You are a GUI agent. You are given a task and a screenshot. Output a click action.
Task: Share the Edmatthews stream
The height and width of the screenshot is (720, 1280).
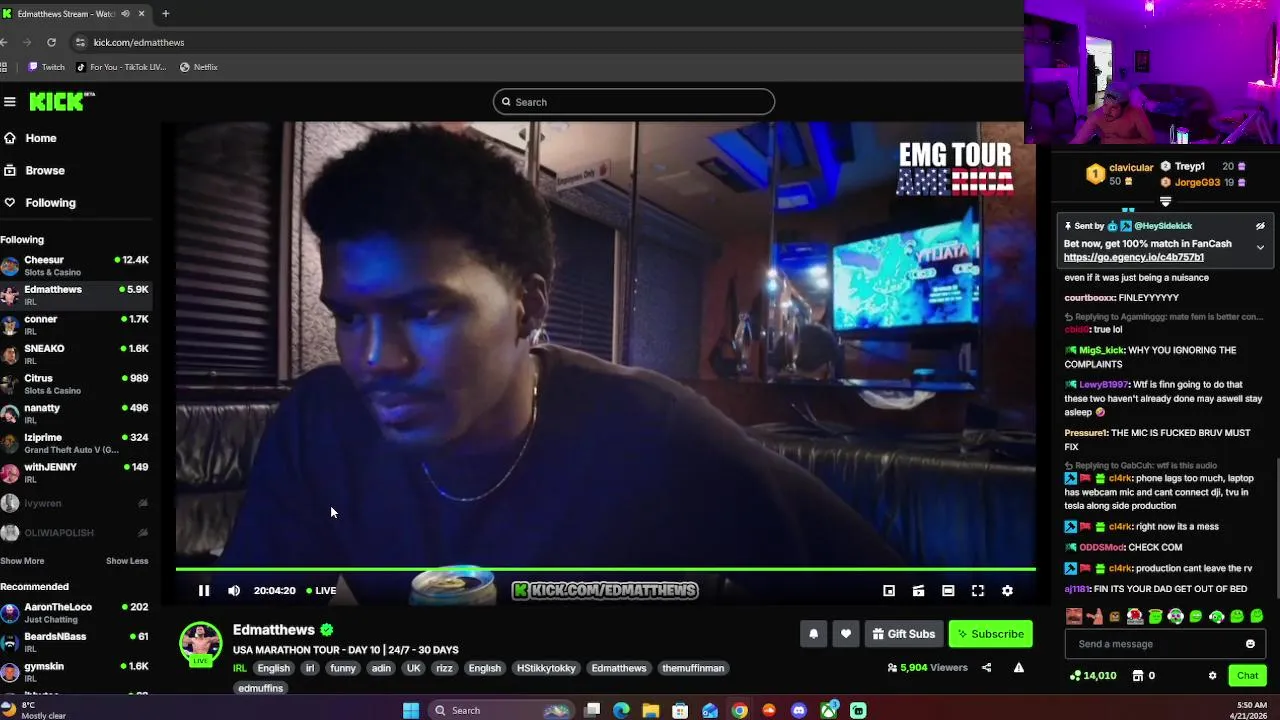click(986, 668)
